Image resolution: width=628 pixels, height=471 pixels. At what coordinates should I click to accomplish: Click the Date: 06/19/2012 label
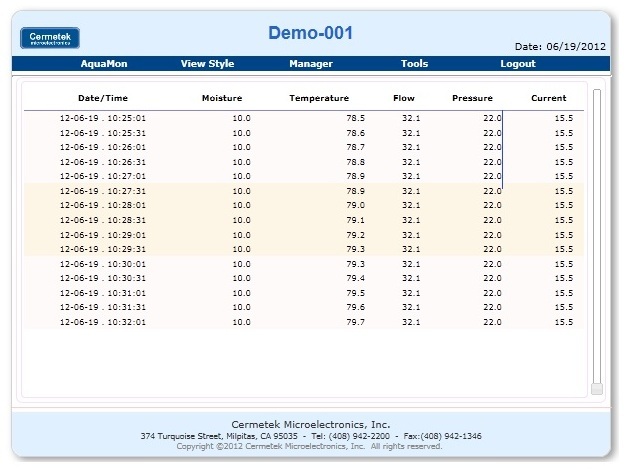coord(560,47)
